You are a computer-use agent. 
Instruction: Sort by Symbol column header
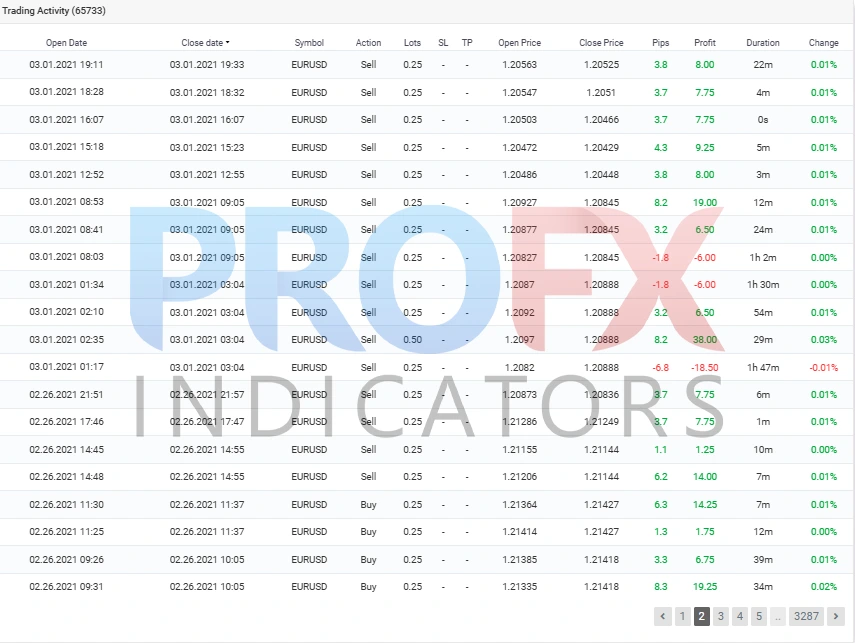[x=309, y=43]
